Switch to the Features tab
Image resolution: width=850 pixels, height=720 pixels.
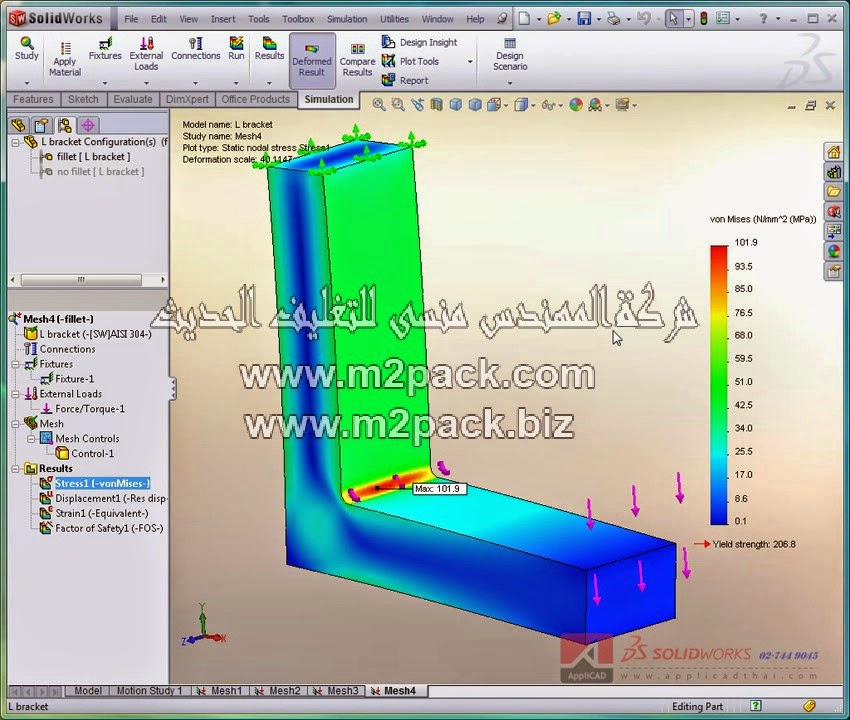[x=33, y=99]
